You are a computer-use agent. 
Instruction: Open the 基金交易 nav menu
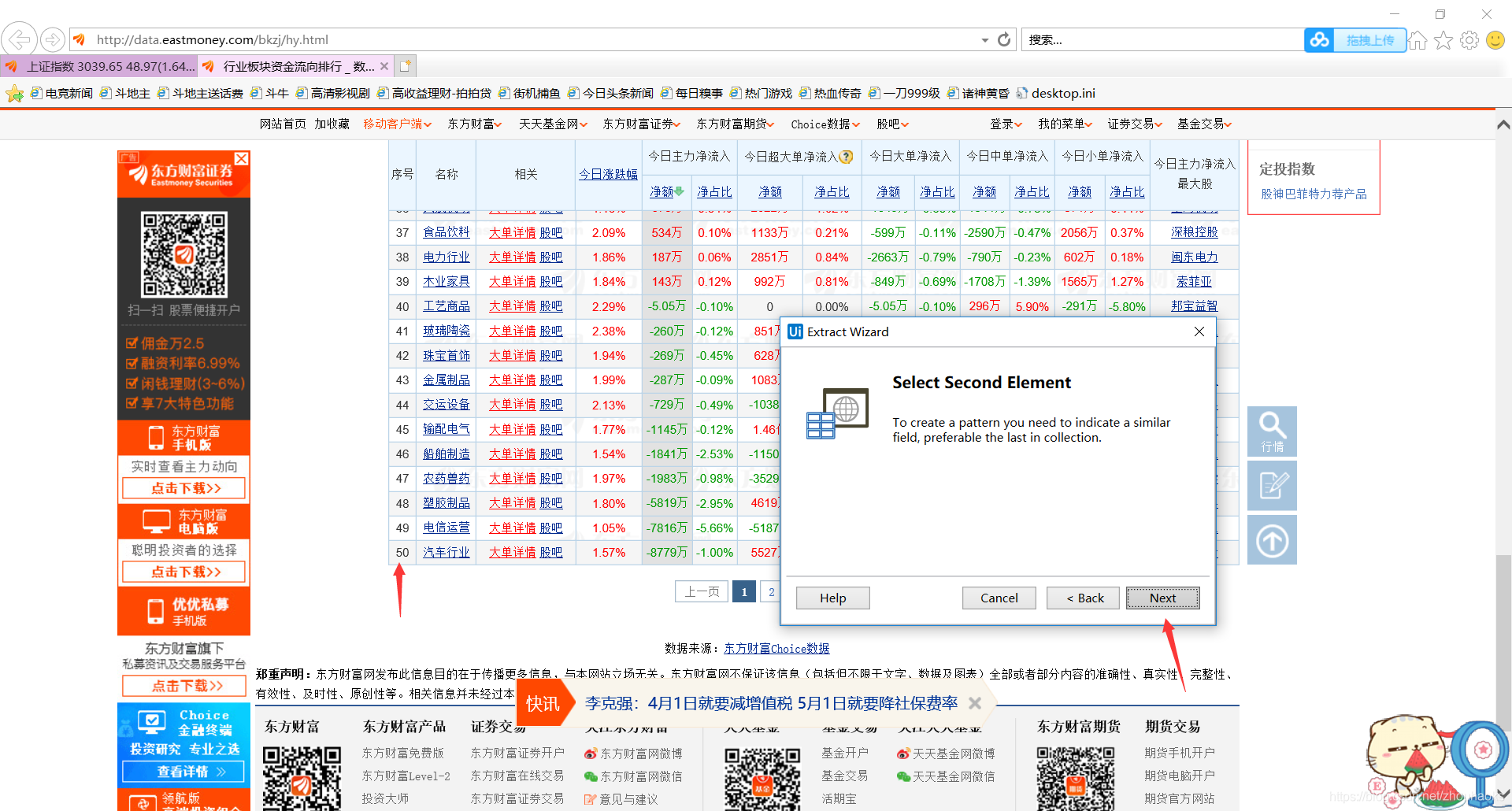[x=1205, y=124]
